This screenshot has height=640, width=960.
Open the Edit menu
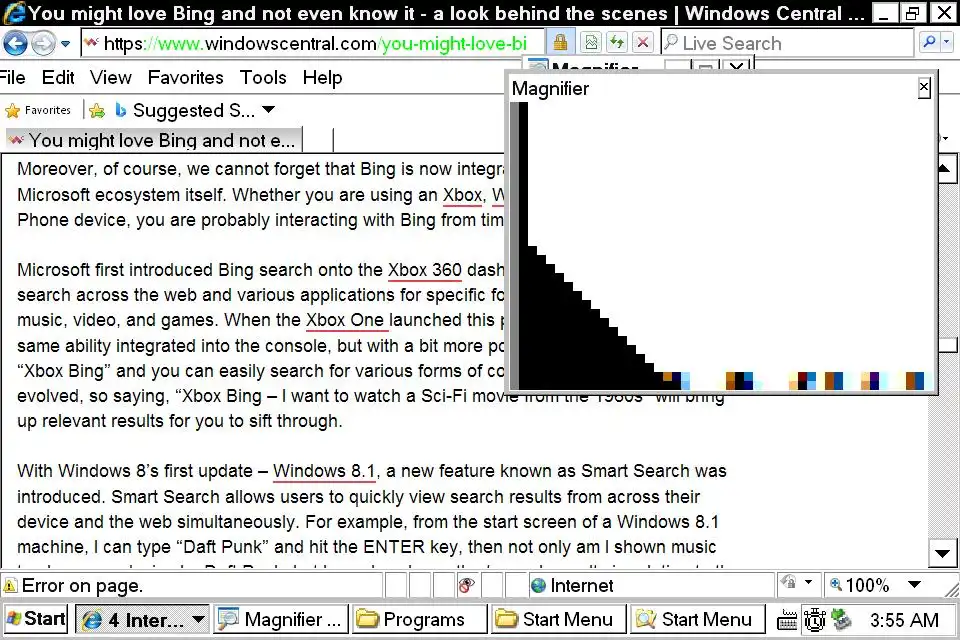58,78
